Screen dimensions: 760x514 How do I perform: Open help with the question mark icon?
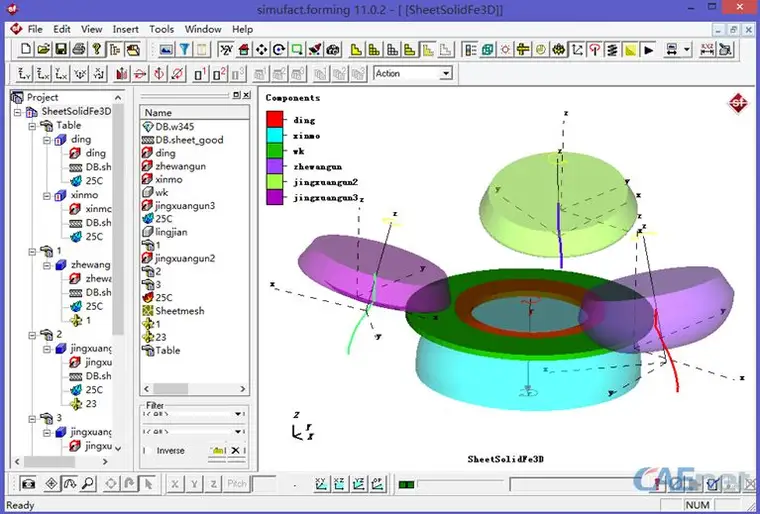97,49
